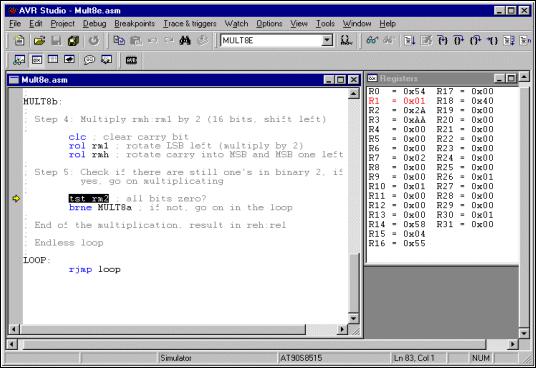Toggle the third window-view icon in second toolbar
The width and height of the screenshot is (536, 368).
53,60
